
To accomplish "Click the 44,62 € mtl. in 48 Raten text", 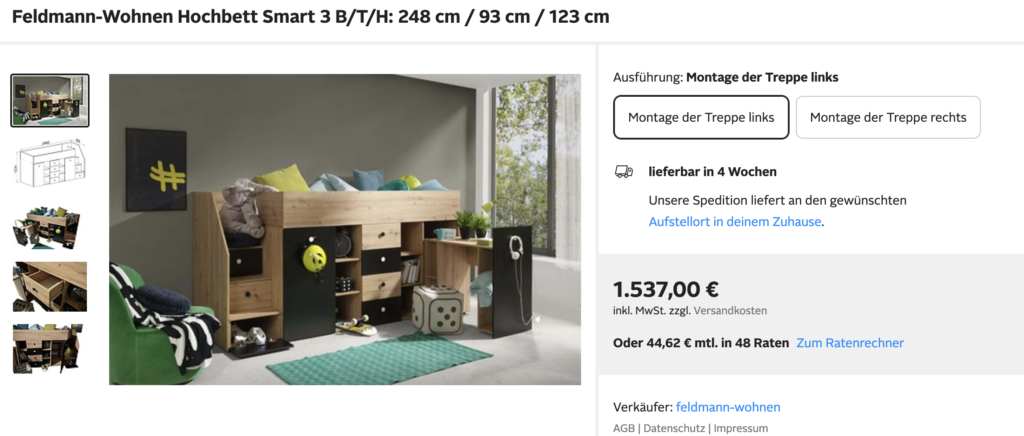I will 712,343.
